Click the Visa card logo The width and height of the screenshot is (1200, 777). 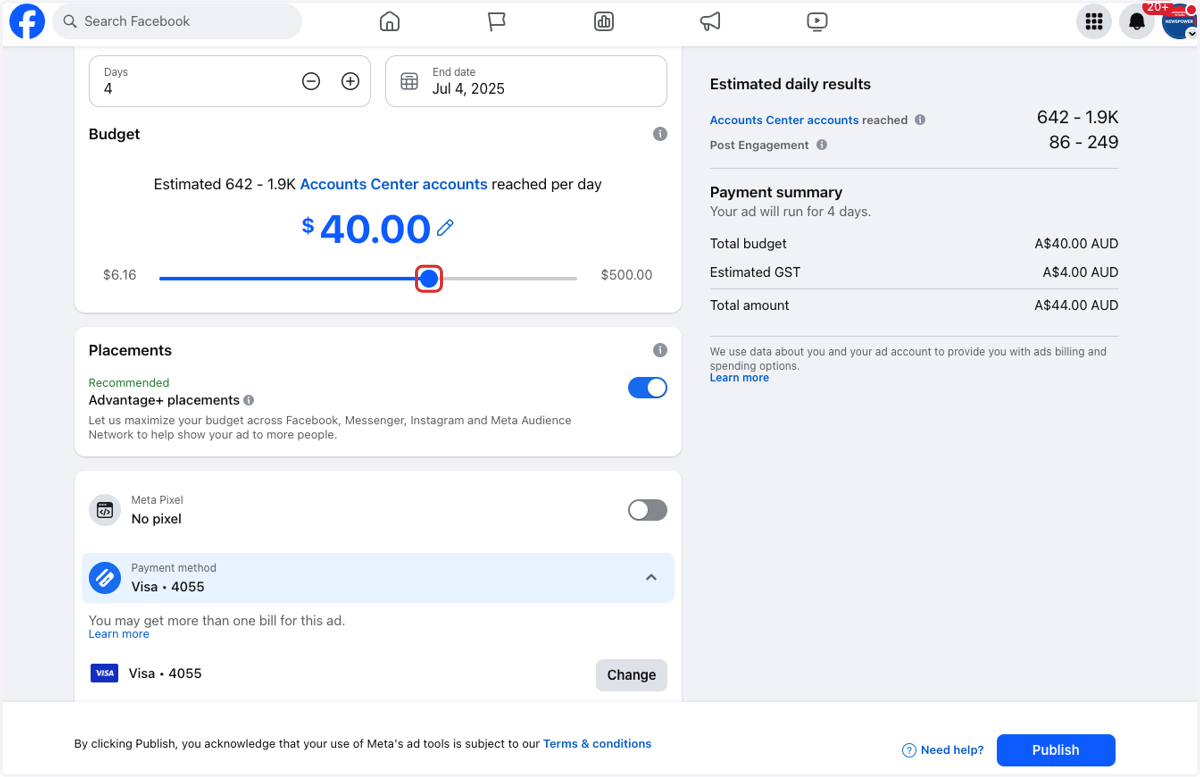coord(105,674)
